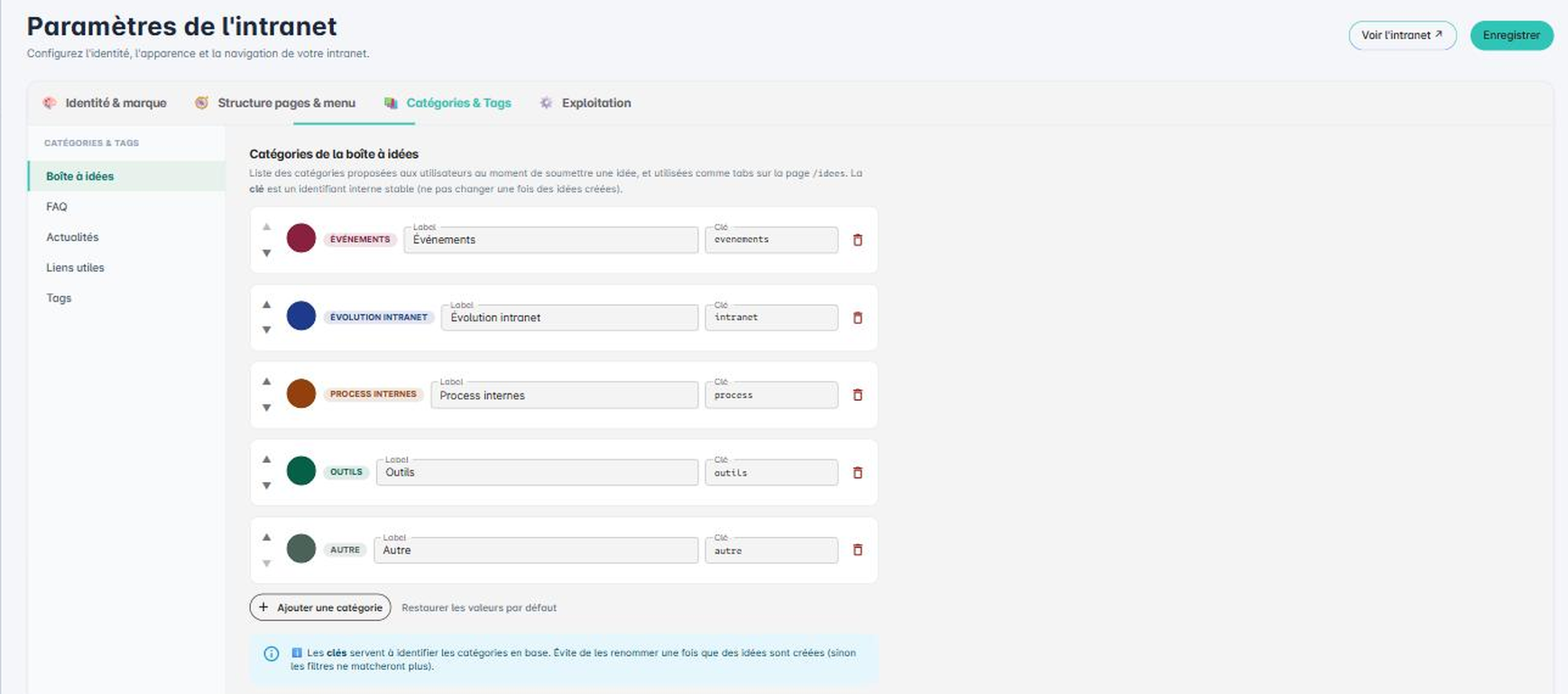The width and height of the screenshot is (1568, 694).
Task: Move Autre category up with arrow
Action: [x=266, y=537]
